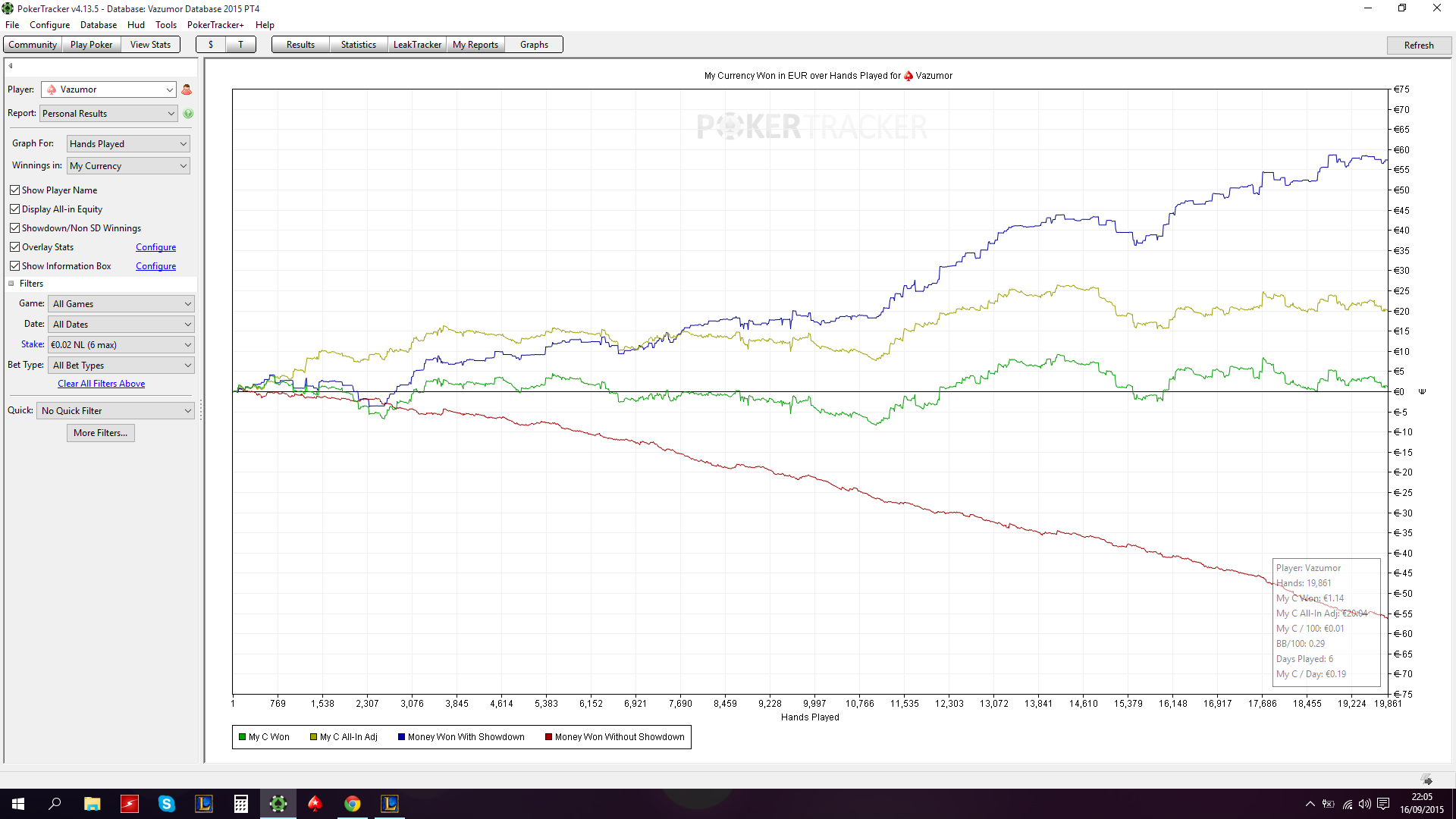1456x819 pixels.
Task: Show hidden system tray icons
Action: click(1310, 804)
